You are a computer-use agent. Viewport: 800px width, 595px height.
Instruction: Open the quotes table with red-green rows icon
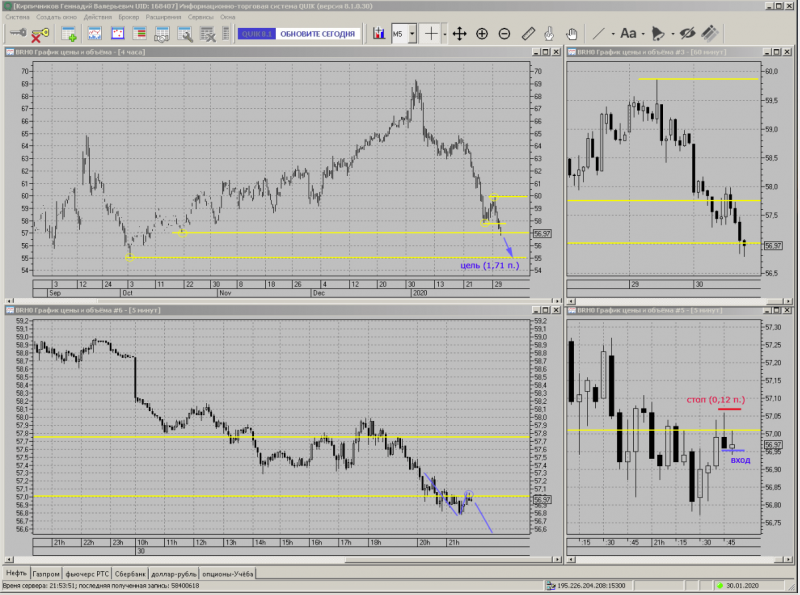click(139, 34)
